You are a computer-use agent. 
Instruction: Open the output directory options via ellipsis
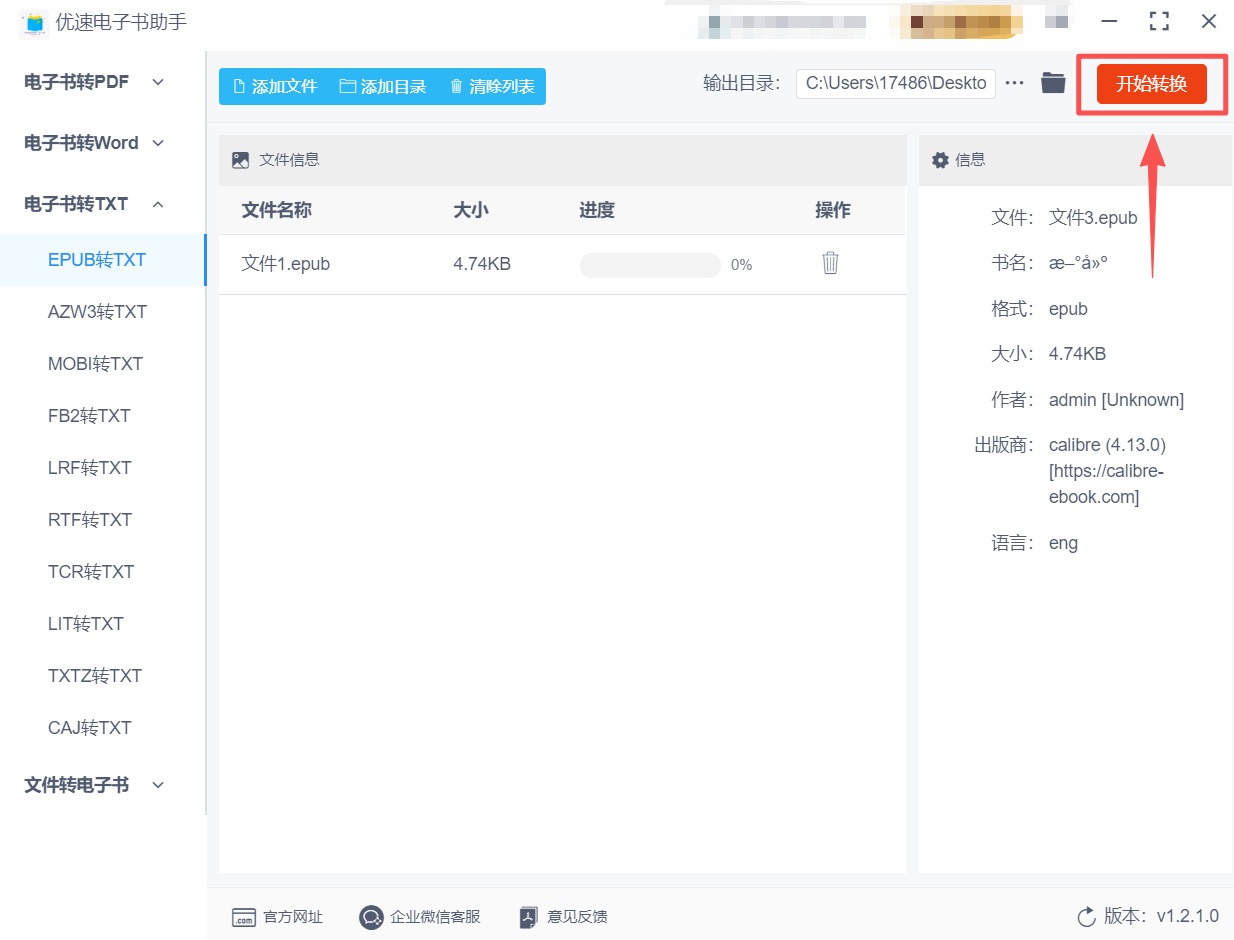(x=1015, y=83)
